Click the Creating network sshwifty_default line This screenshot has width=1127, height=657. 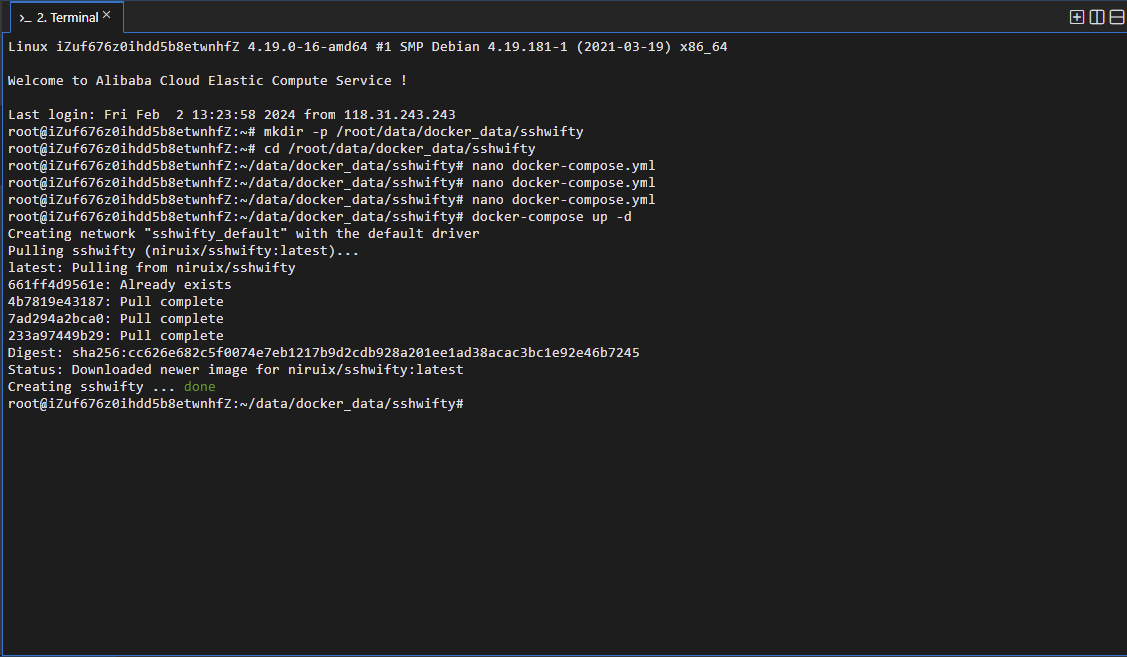244,234
